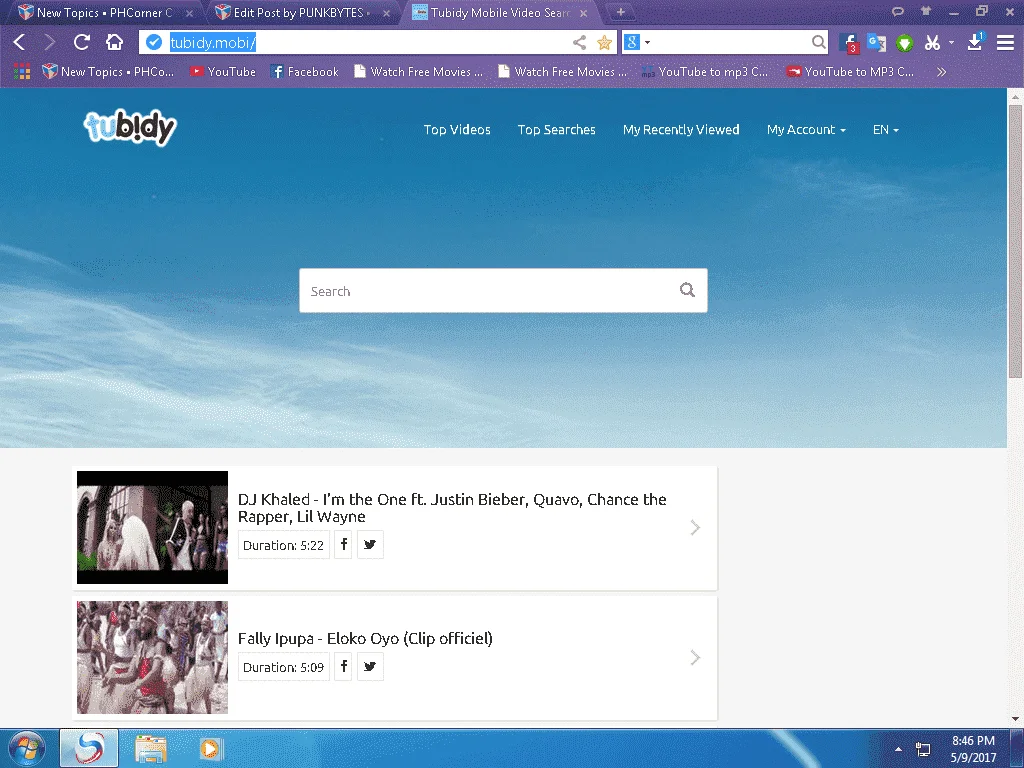Click the page vertical scrollbar thumb
1024x768 pixels.
point(1015,240)
